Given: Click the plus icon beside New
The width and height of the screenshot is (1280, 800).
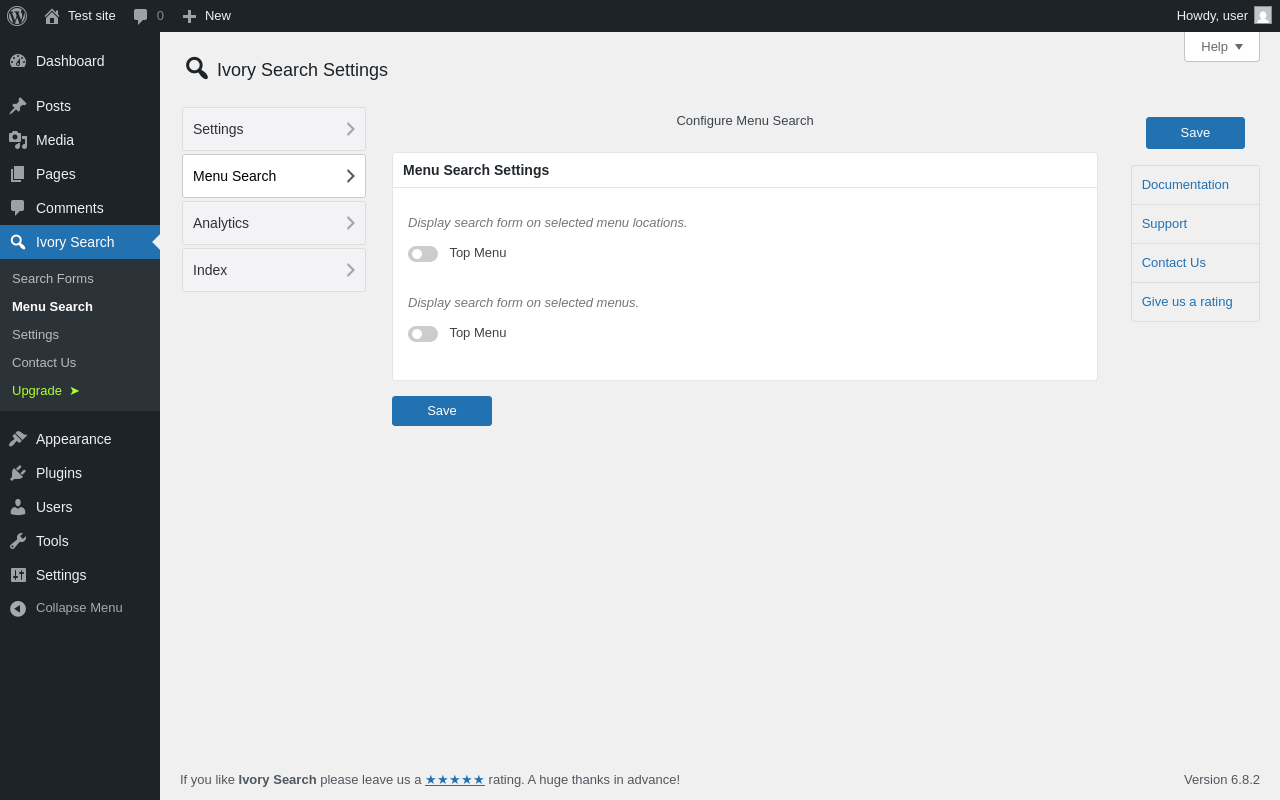Looking at the screenshot, I should tap(189, 16).
